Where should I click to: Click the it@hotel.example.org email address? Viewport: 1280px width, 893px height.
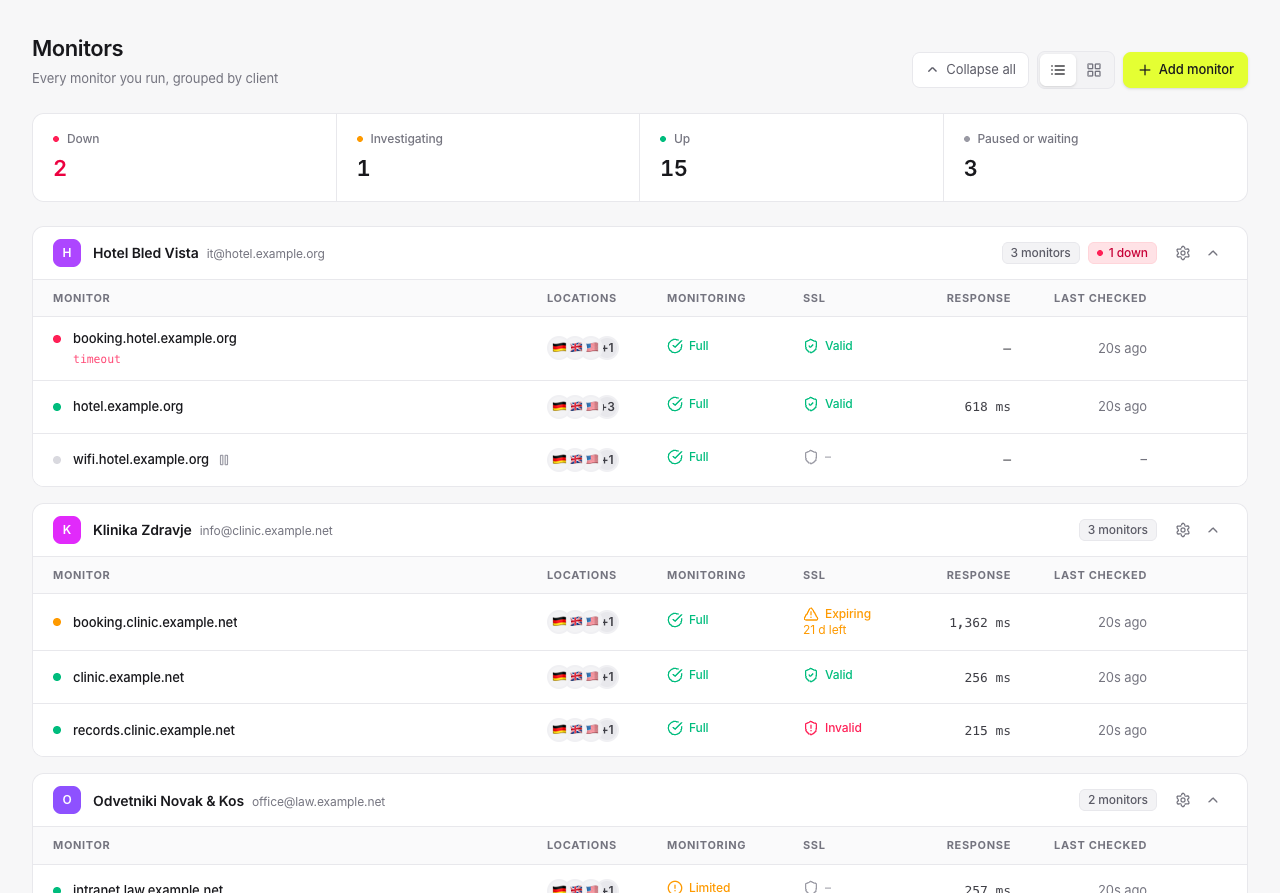266,254
